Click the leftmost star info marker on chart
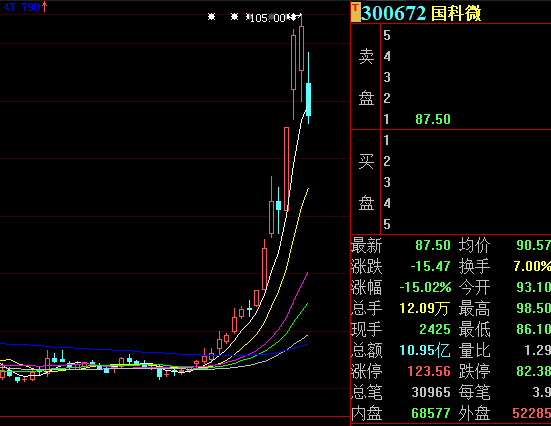Viewport: 551px width, 426px height. (211, 17)
